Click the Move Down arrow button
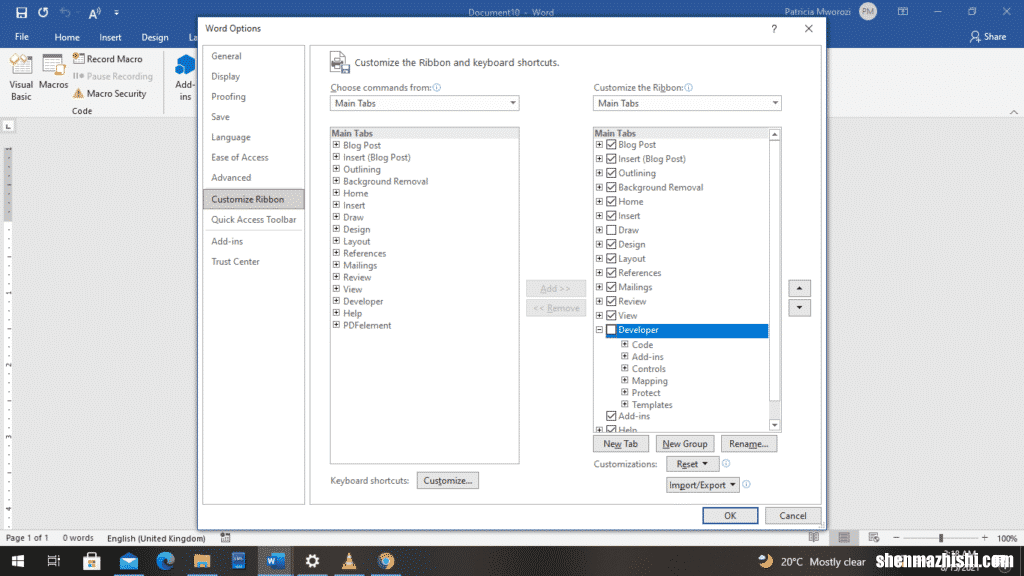The width and height of the screenshot is (1024, 576). point(799,308)
